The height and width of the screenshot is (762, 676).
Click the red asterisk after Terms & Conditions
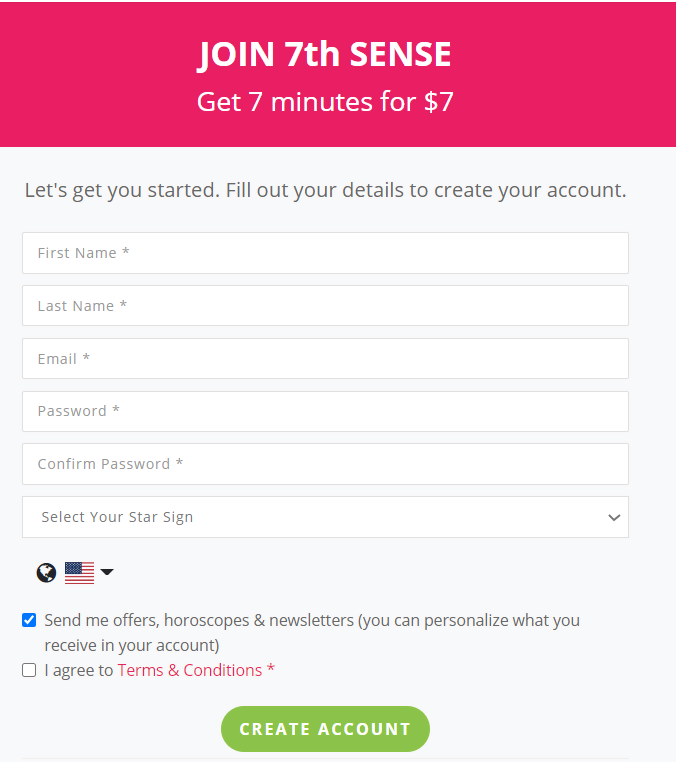click(x=271, y=668)
